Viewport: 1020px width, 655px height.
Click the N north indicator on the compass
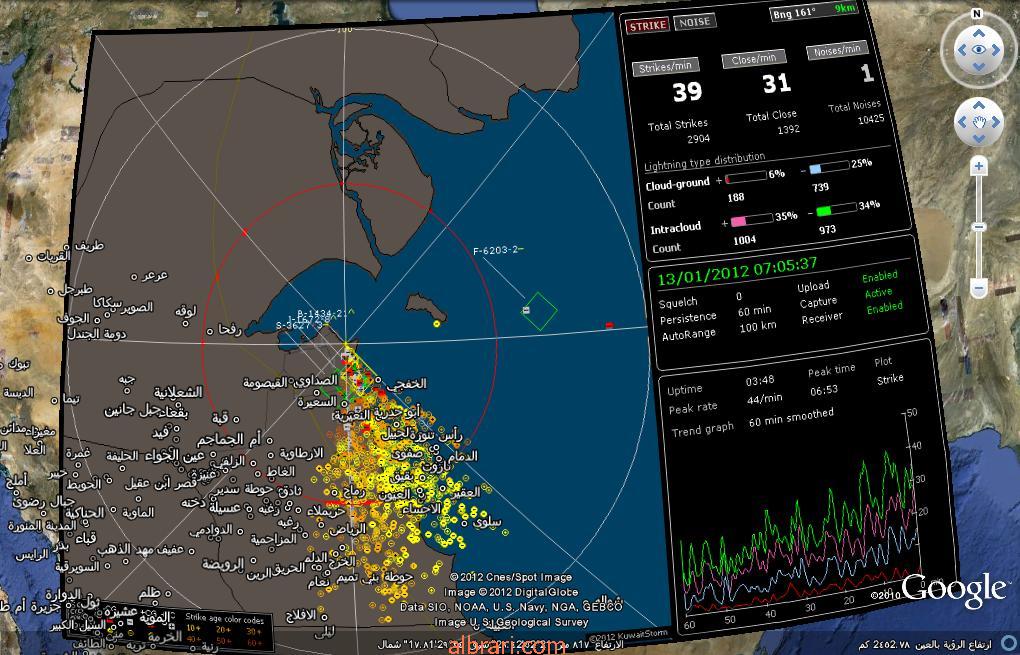pos(977,14)
